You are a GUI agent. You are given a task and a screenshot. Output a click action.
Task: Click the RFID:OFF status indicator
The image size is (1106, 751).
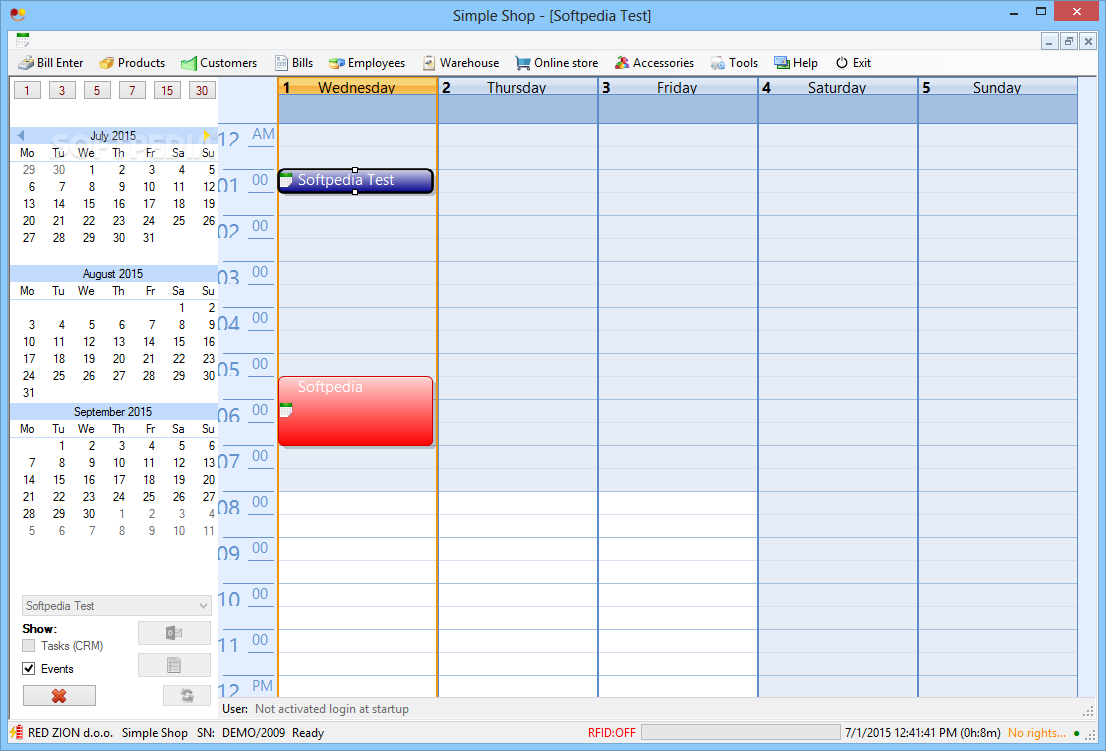(612, 733)
